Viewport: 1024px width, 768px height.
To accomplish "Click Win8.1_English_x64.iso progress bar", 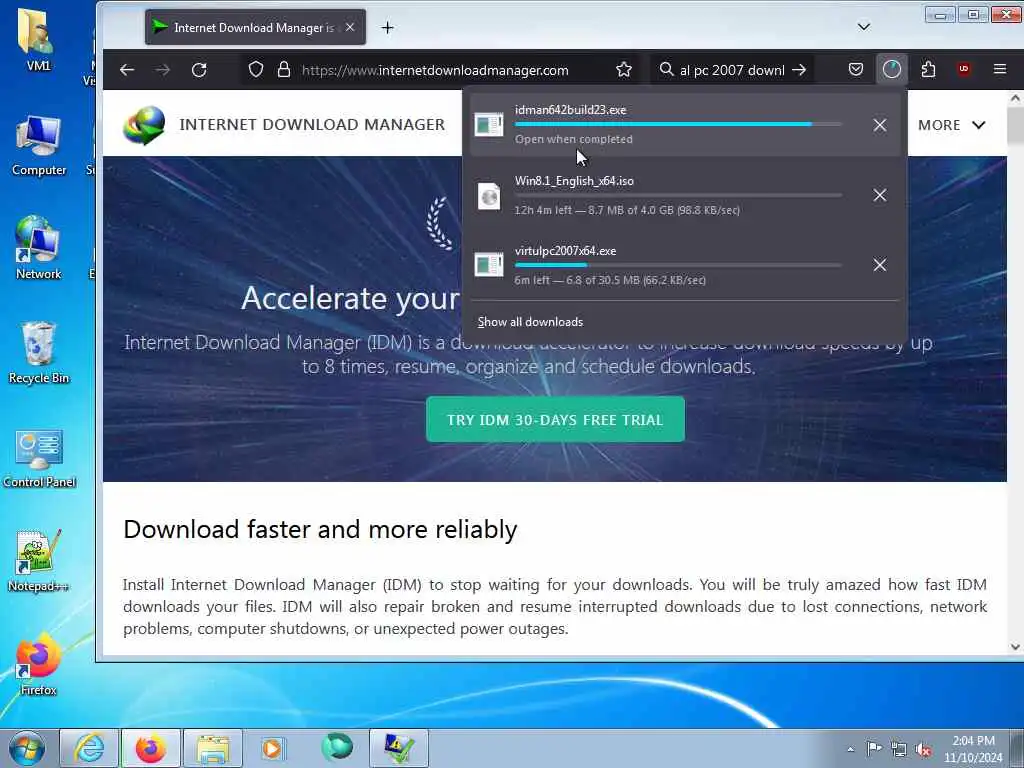I will [x=678, y=195].
